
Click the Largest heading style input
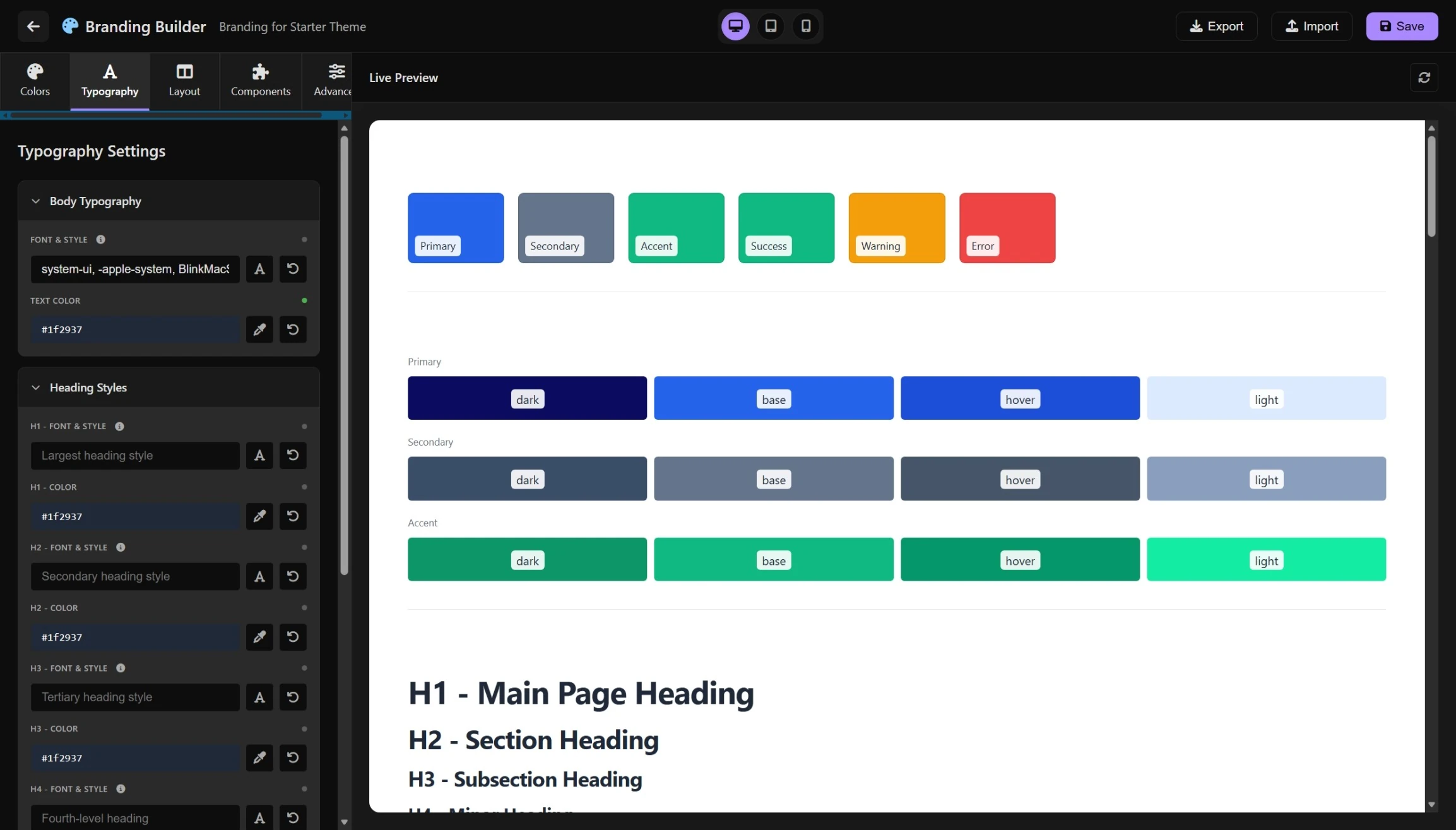tap(135, 455)
